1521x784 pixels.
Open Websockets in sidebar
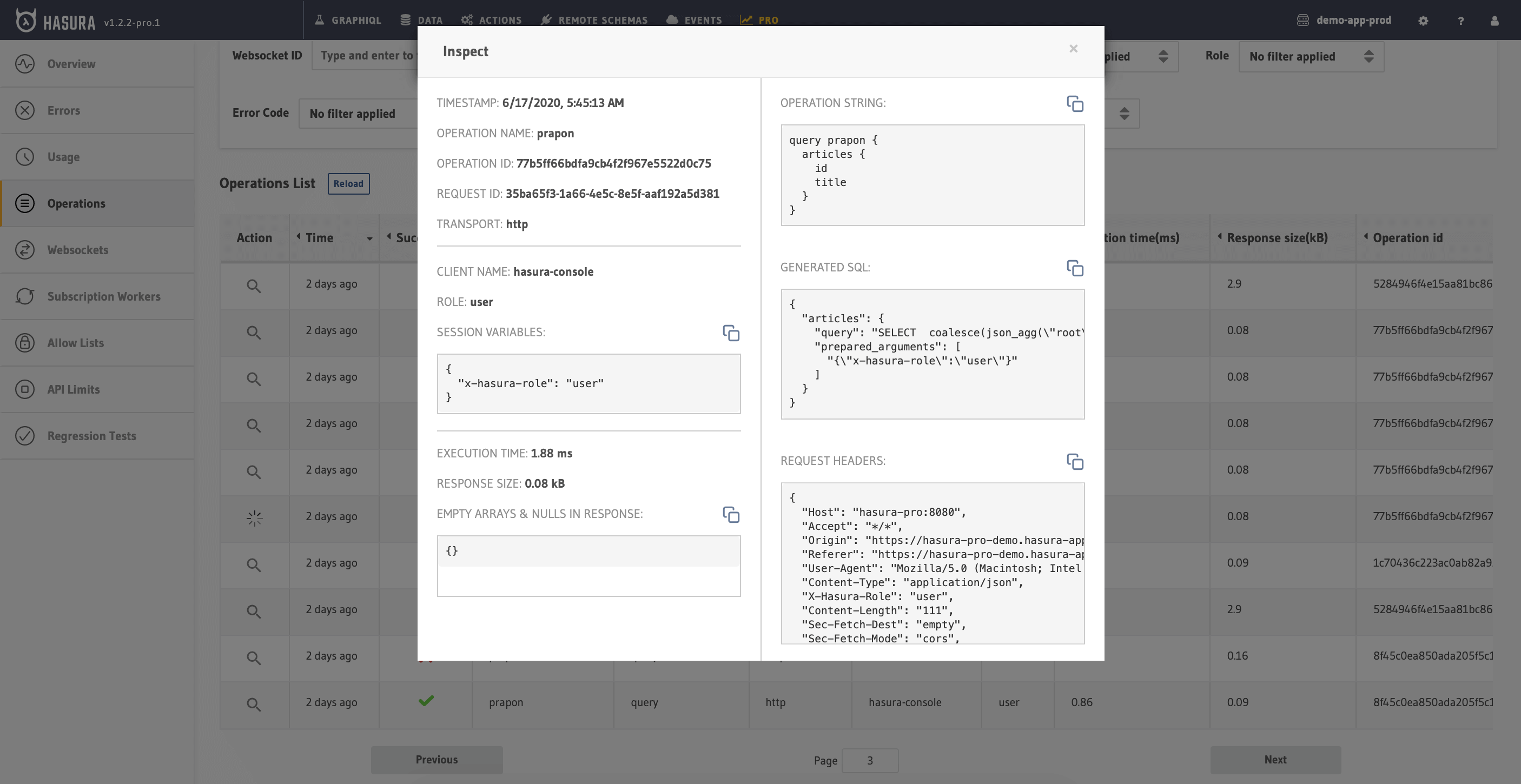click(97, 250)
